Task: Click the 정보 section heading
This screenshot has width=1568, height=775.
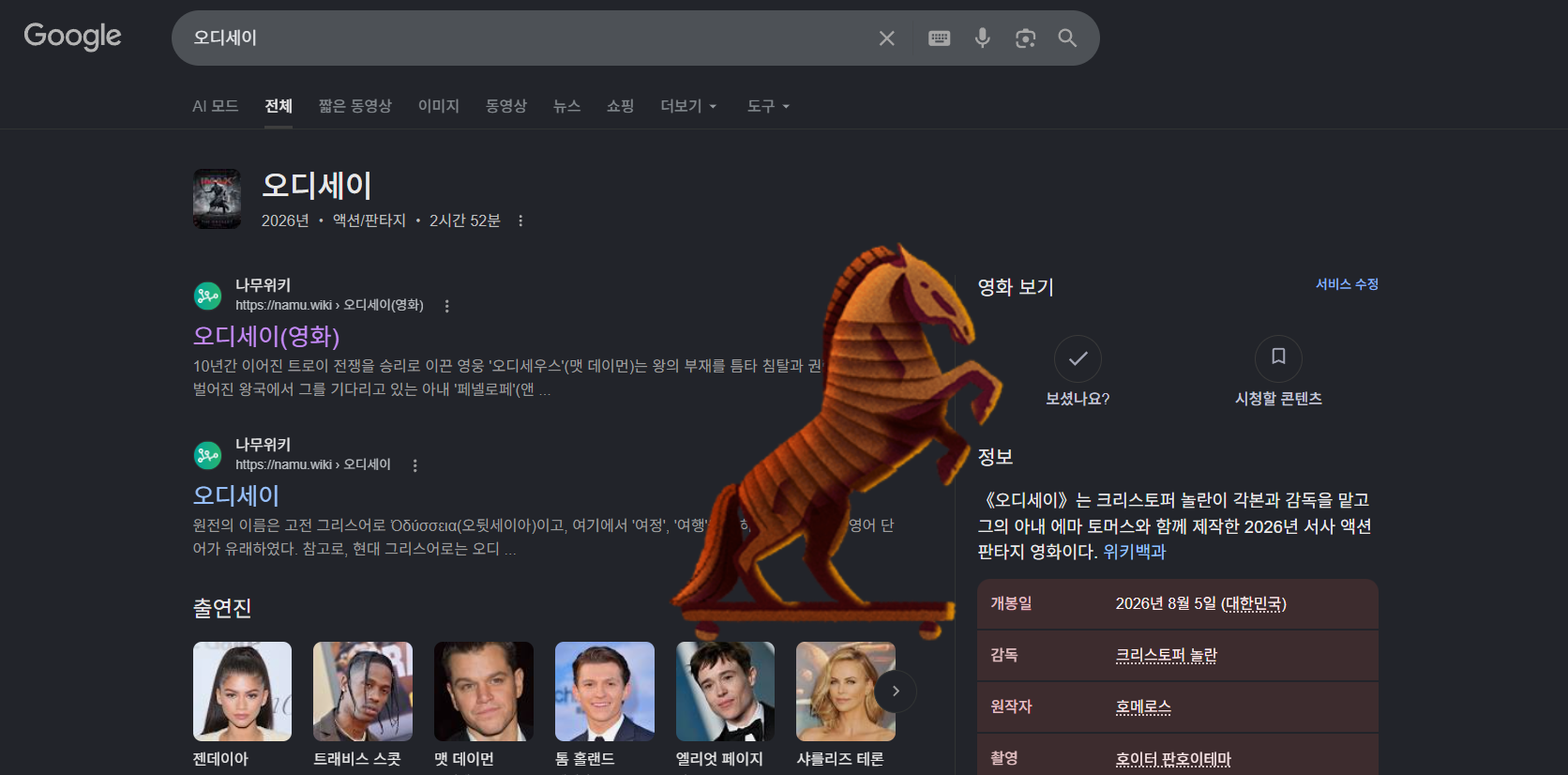Action: tap(995, 457)
